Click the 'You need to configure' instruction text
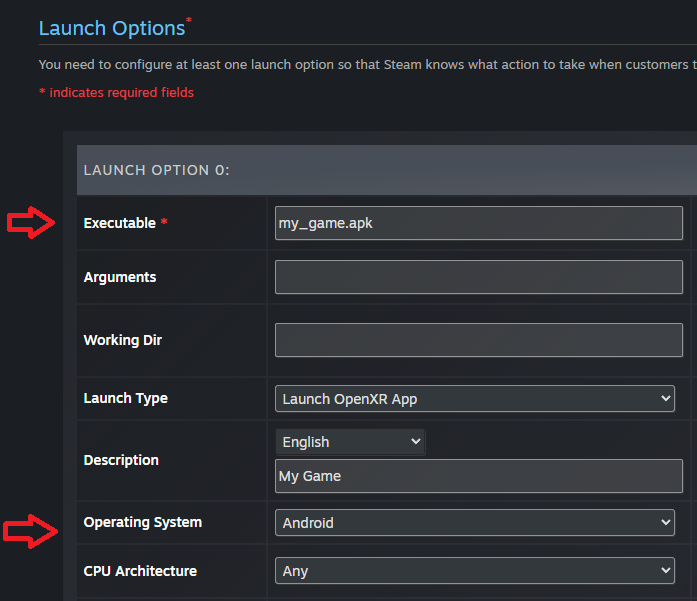The height and width of the screenshot is (601, 697). (368, 65)
